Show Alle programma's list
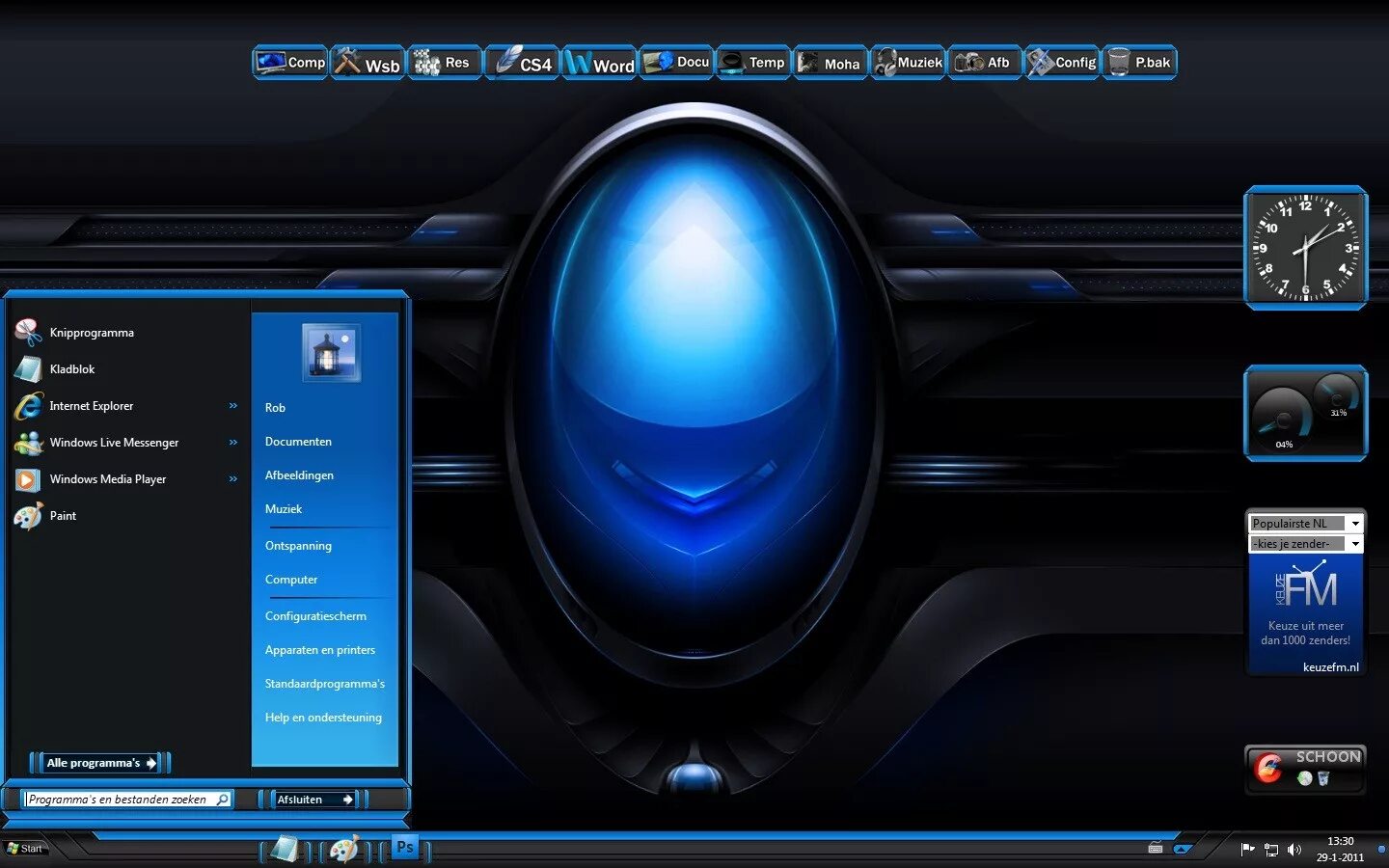This screenshot has height=868, width=1389. point(100,763)
